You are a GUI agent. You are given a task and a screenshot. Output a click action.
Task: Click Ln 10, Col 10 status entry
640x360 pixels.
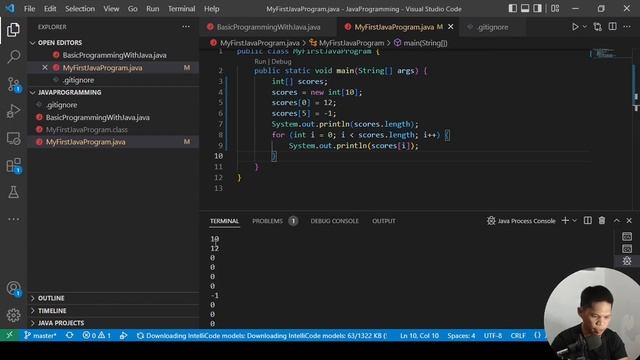tap(419, 336)
